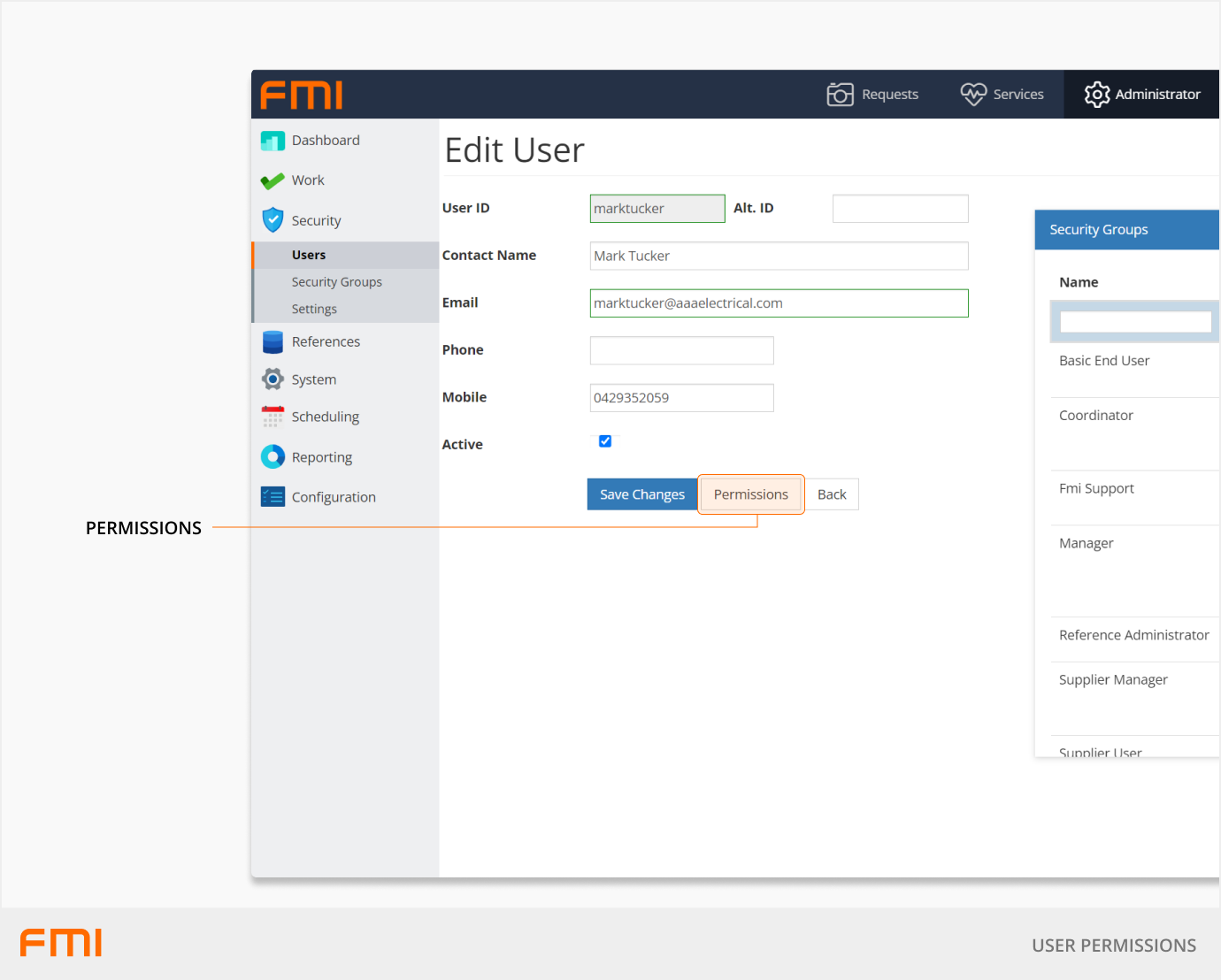Screen dimensions: 1221x980
Task: Click the Configuration checklist icon
Action: point(273,497)
